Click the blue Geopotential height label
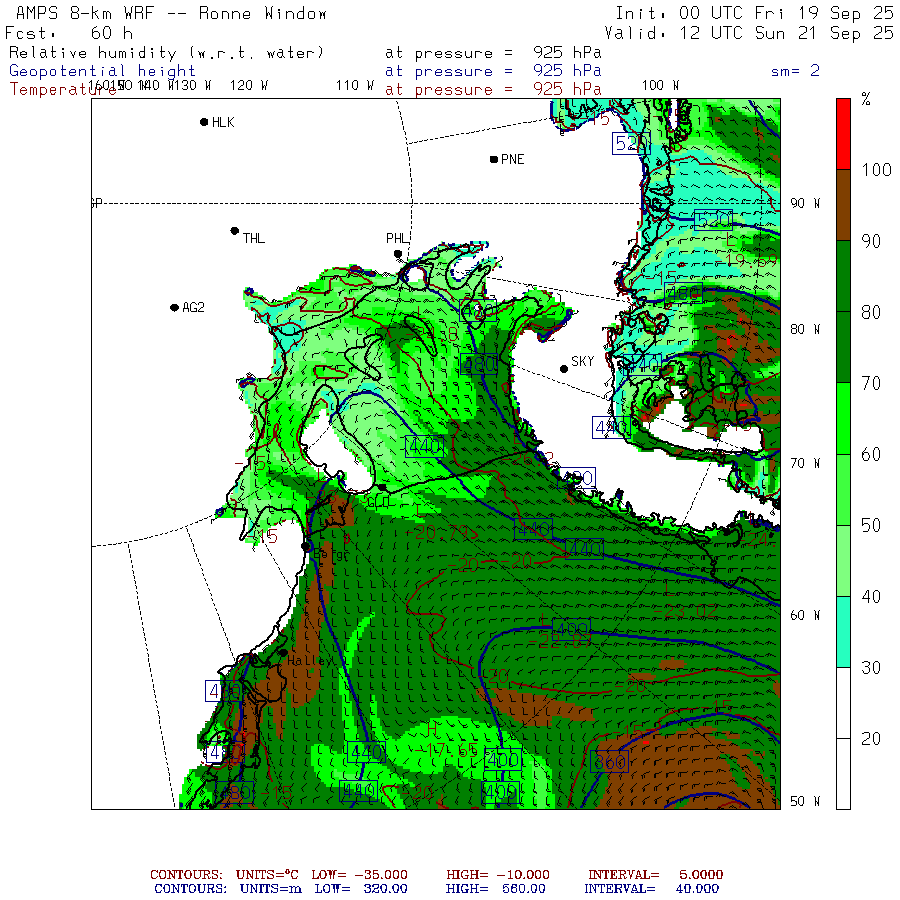900x900 pixels. click(x=103, y=71)
